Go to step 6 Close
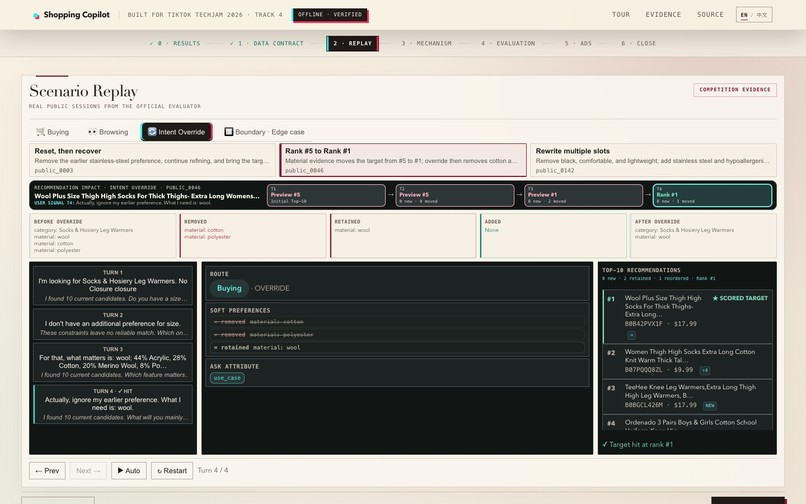This screenshot has width=806, height=504. 638,44
